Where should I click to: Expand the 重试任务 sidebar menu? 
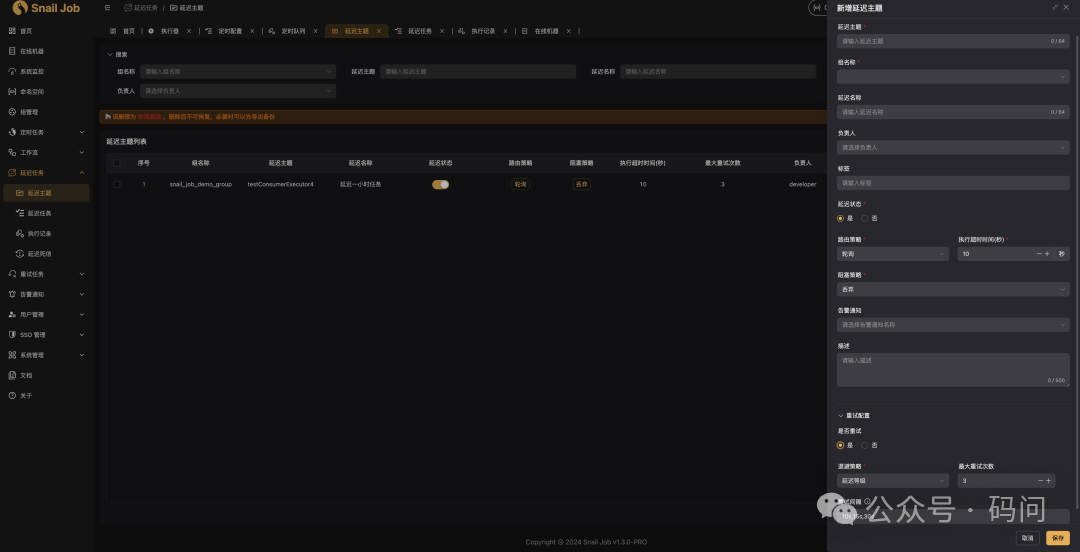[46, 274]
